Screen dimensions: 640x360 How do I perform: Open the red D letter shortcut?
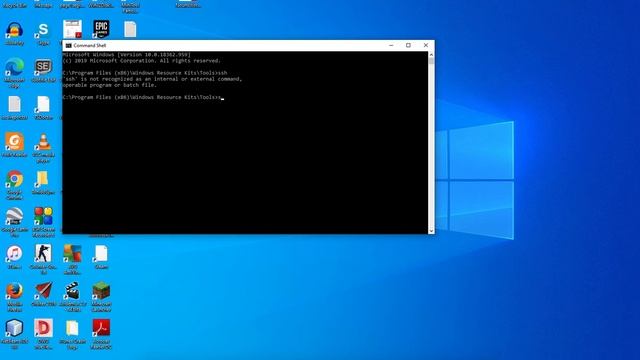43,328
